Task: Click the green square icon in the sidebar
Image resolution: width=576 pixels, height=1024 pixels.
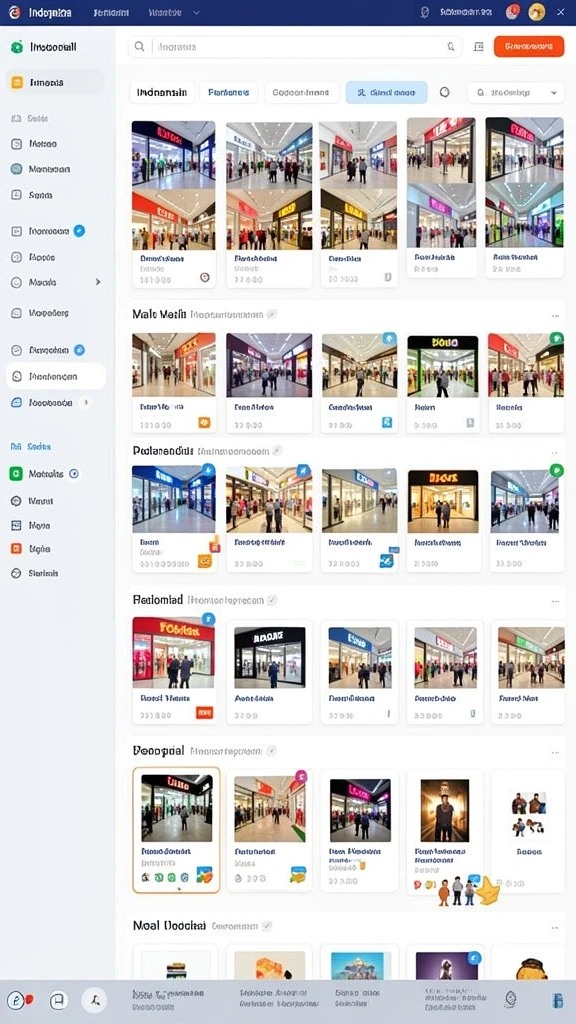Action: 16,474
